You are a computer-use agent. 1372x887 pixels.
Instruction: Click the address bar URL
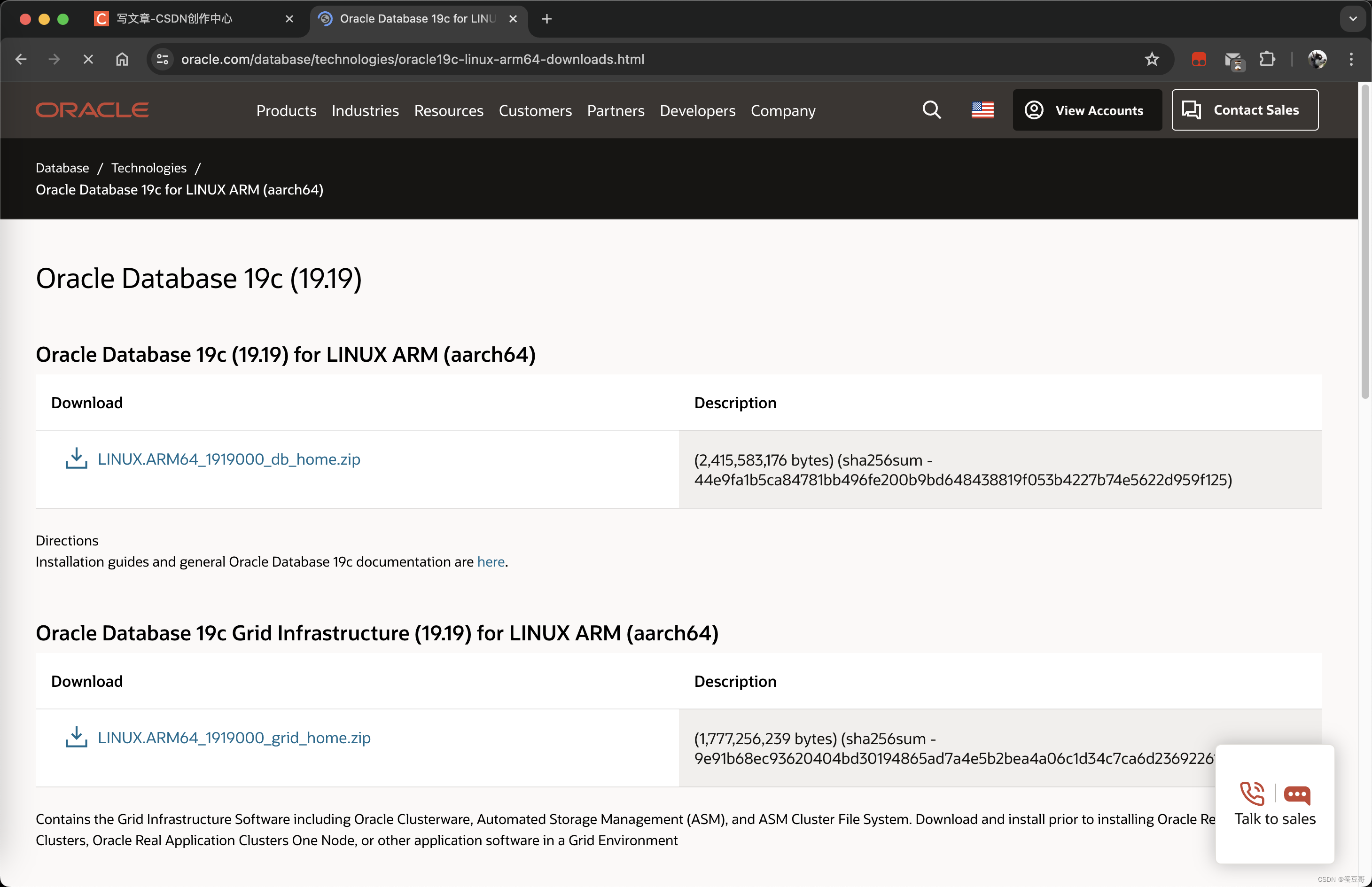pyautogui.click(x=413, y=59)
